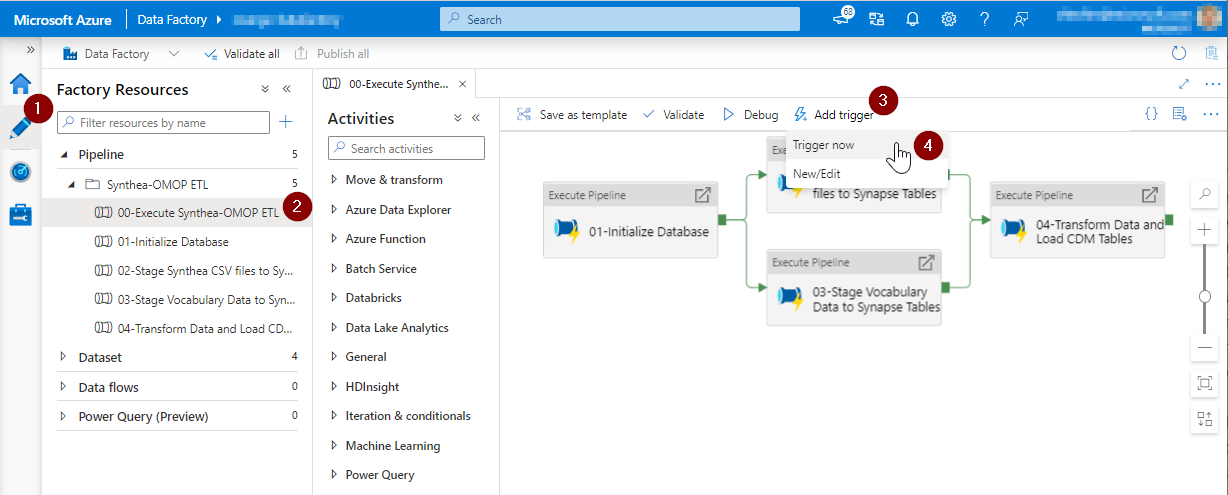
Task: Open pipeline JSON code view braces icon
Action: point(1151,114)
